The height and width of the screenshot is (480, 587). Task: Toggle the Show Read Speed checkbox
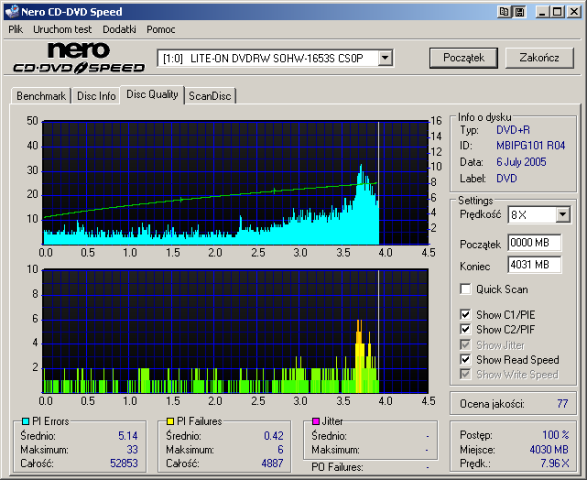tap(465, 359)
